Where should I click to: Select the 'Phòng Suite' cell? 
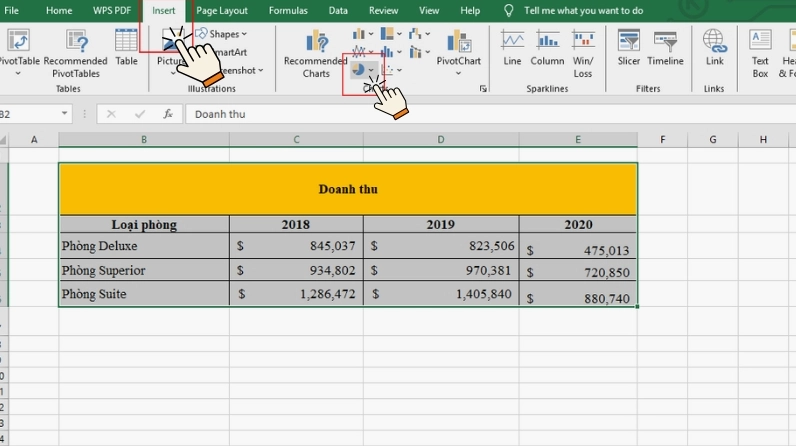(x=144, y=294)
